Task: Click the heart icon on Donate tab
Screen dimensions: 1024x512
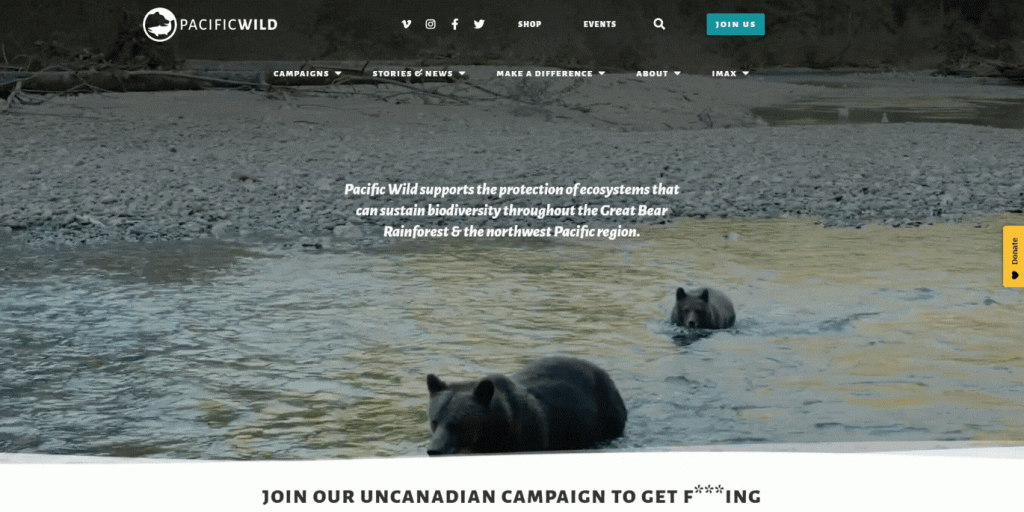Action: click(x=1014, y=275)
